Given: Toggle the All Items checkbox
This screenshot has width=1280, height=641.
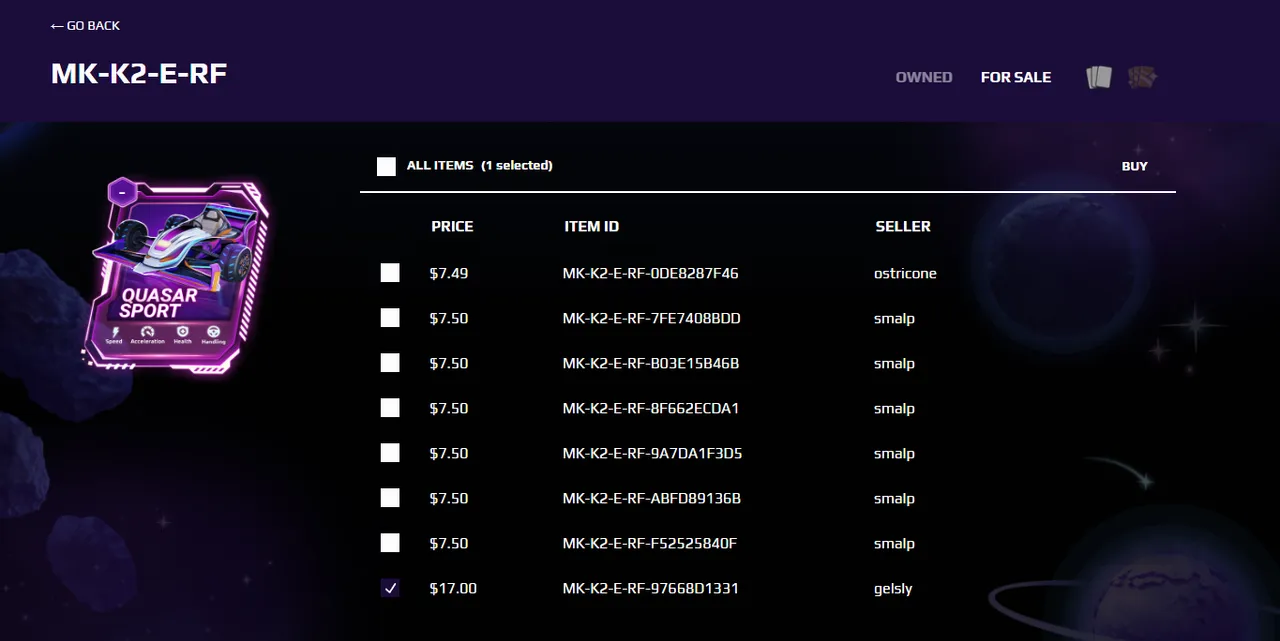Looking at the screenshot, I should point(386,166).
